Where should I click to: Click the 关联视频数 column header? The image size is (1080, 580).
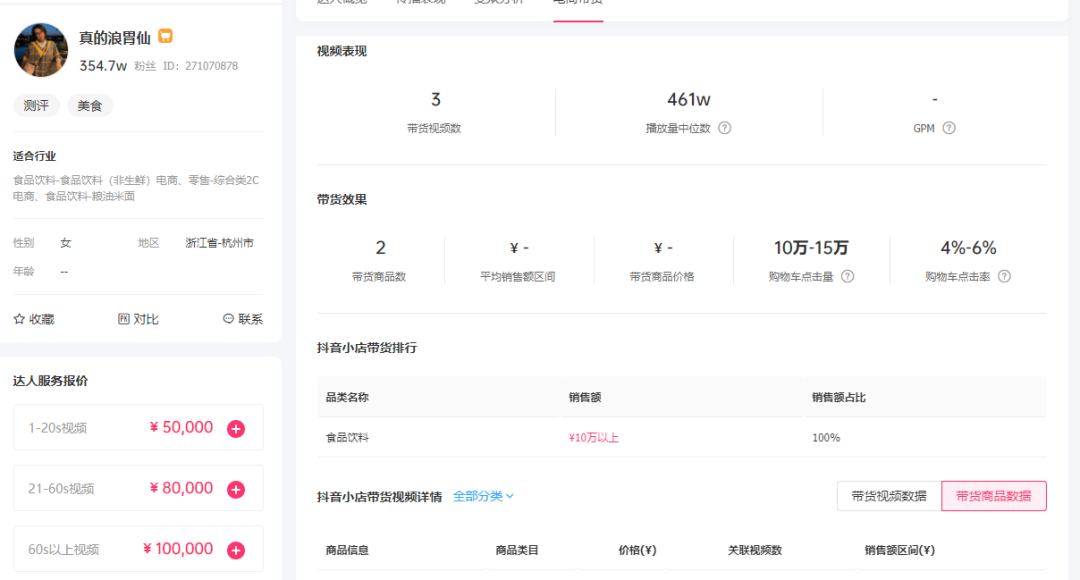tap(755, 550)
